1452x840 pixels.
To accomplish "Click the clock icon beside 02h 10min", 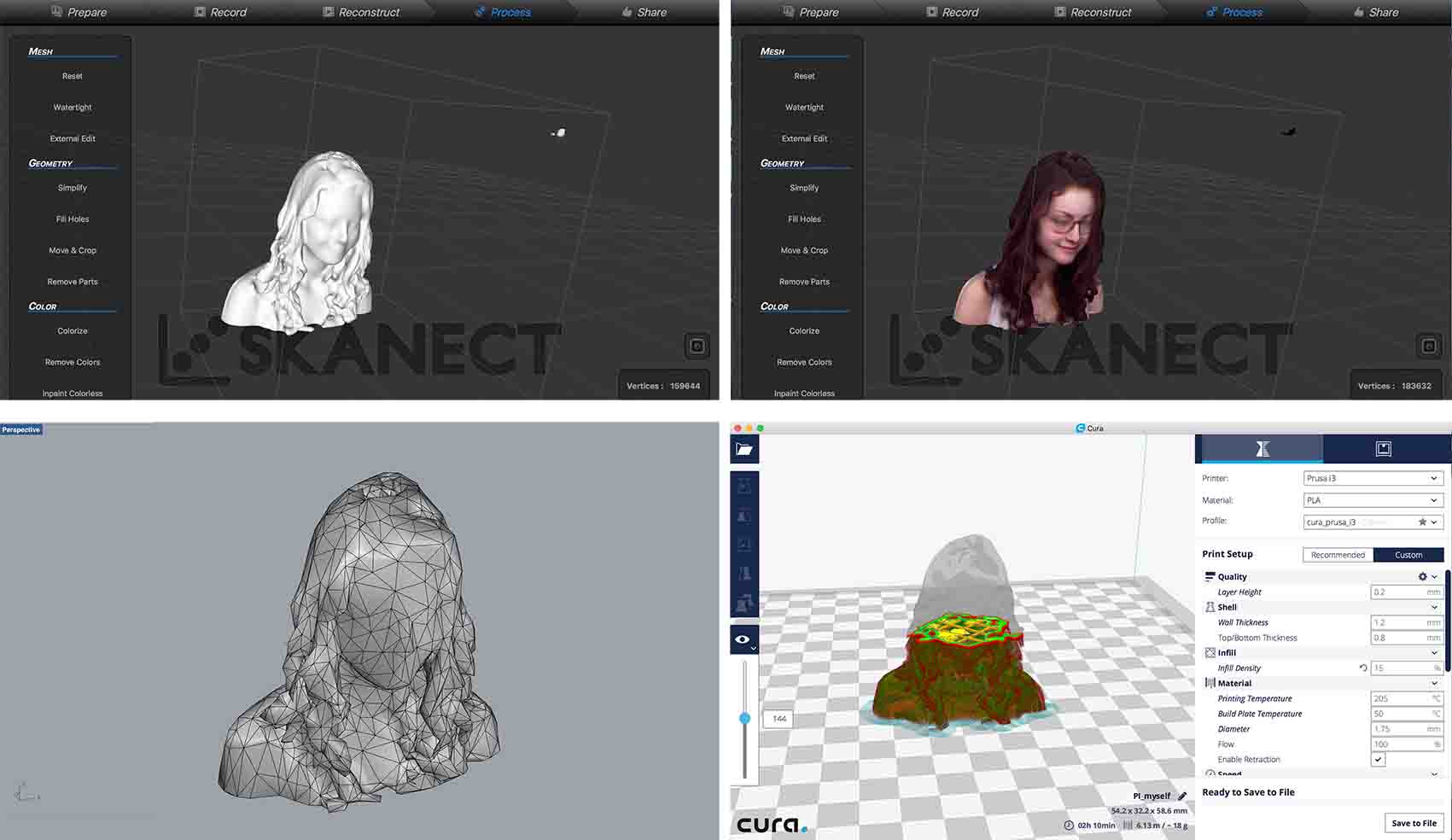I will point(1069,825).
